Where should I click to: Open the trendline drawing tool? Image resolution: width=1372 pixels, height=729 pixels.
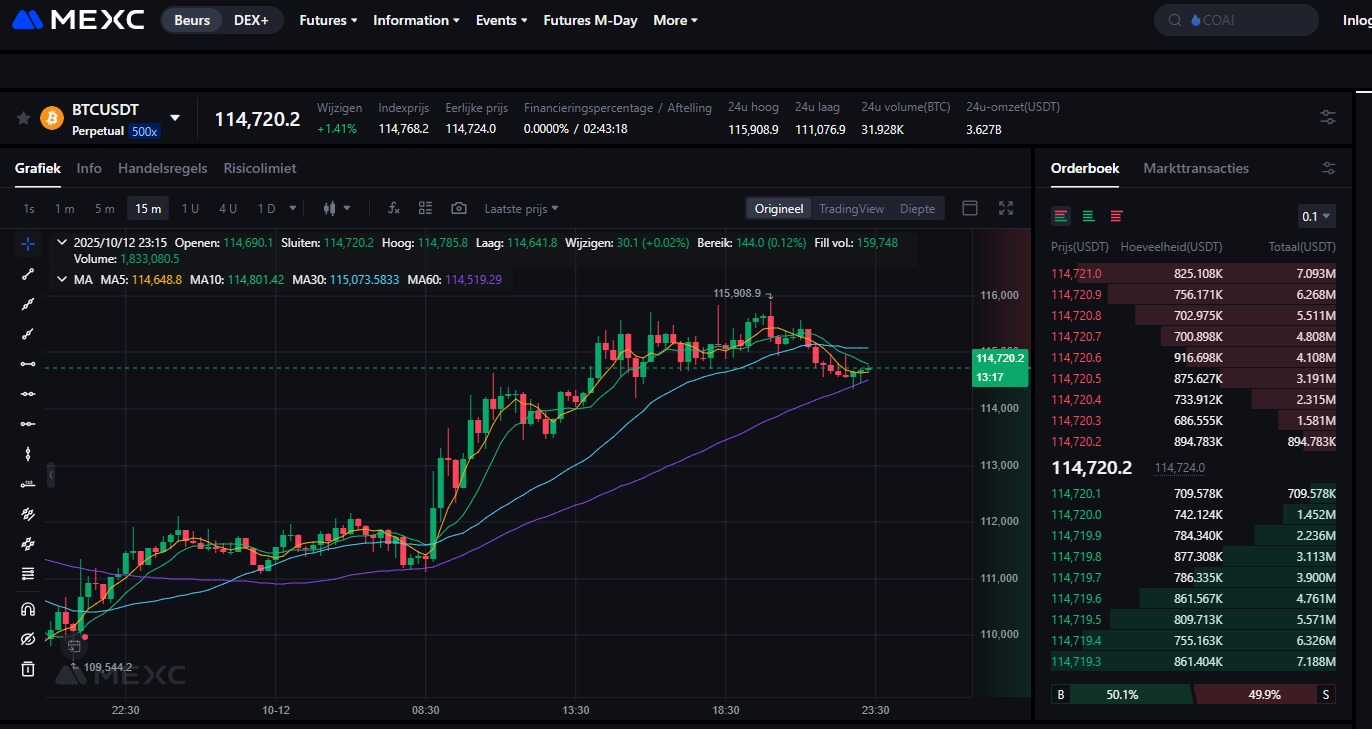[28, 275]
